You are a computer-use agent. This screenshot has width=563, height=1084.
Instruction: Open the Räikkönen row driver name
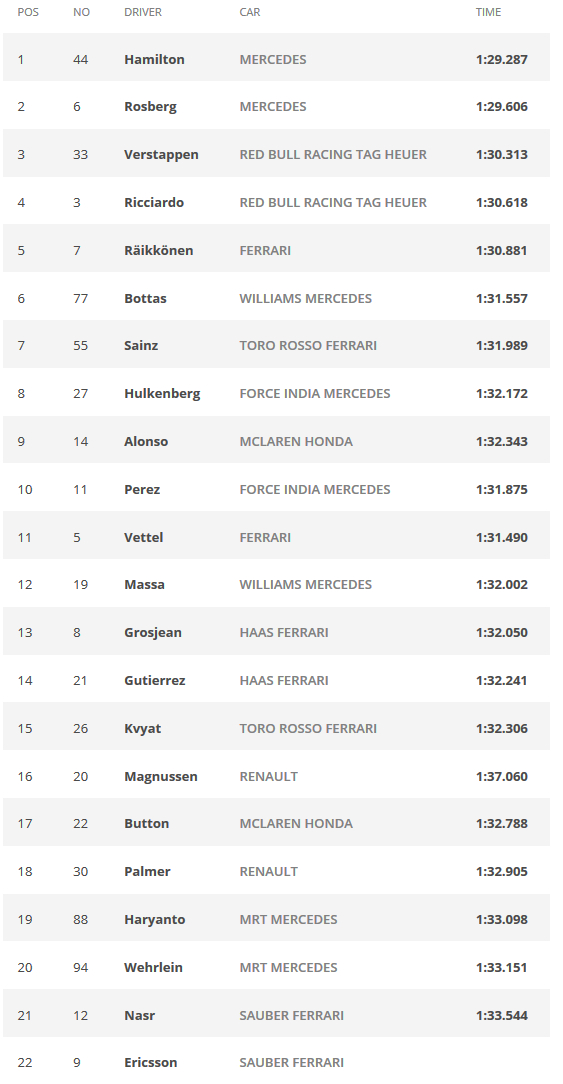click(158, 250)
